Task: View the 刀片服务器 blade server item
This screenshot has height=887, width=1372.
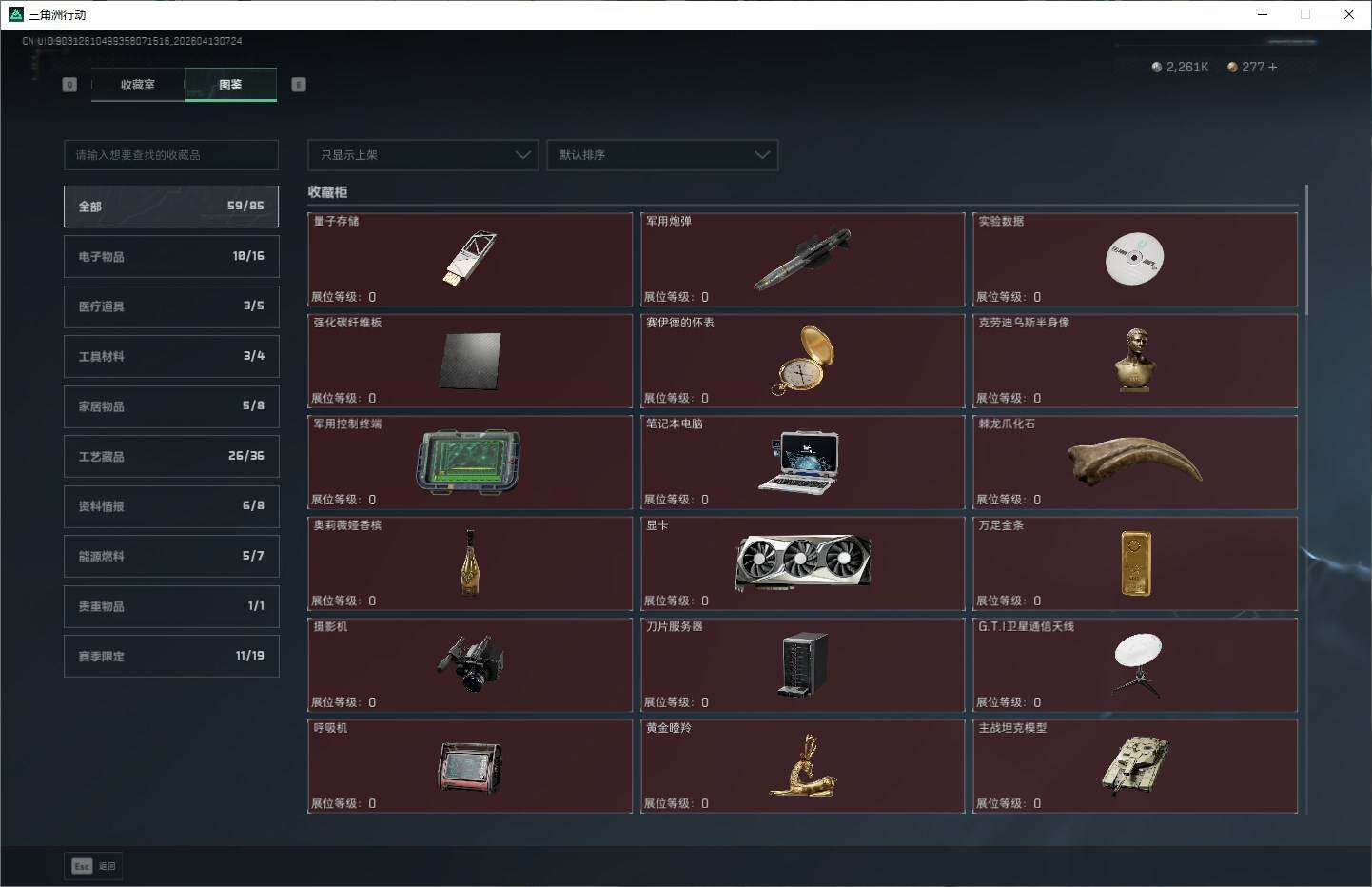Action: (x=802, y=664)
